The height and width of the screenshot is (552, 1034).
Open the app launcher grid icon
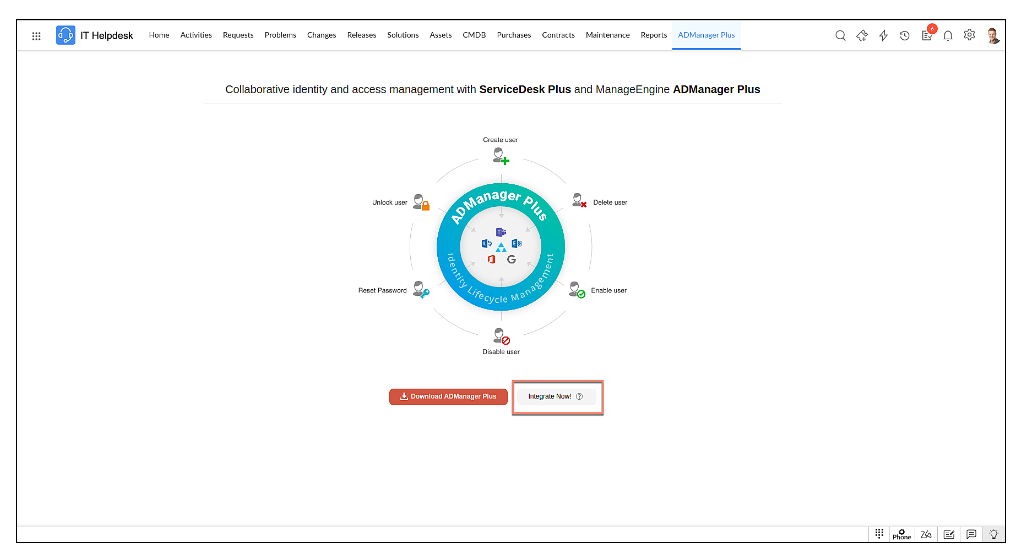pyautogui.click(x=36, y=36)
